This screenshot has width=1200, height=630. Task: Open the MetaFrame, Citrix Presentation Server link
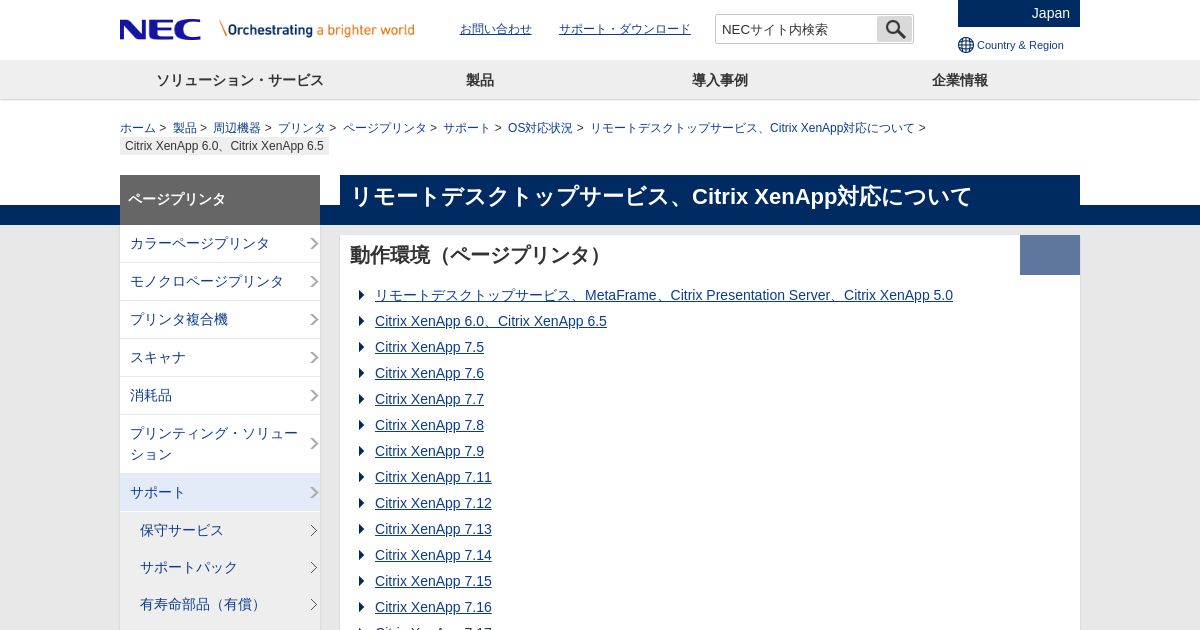(664, 295)
